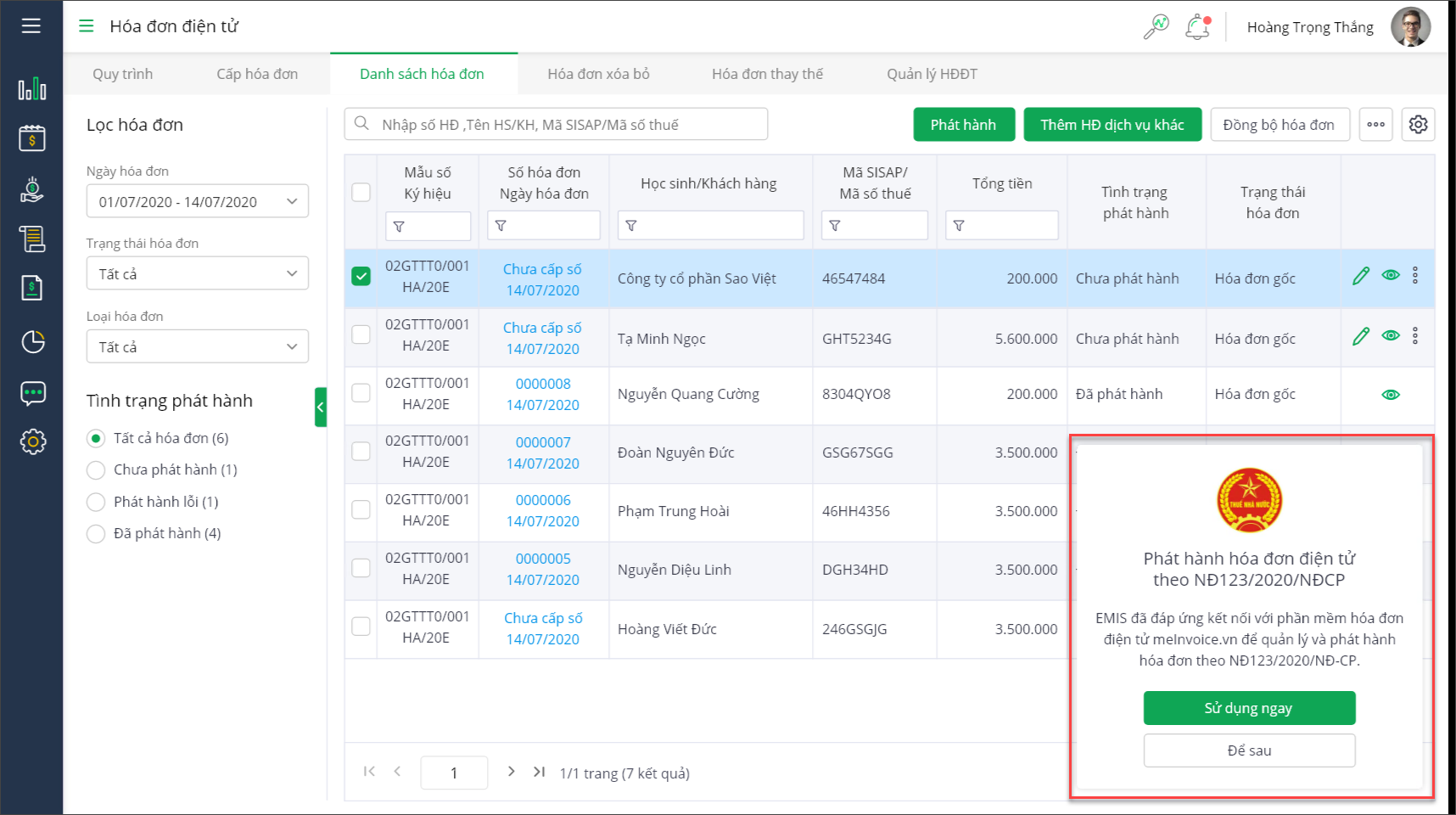Image resolution: width=1456 pixels, height=815 pixels.
Task: Click the pie chart report icon in sidebar
Action: pos(32,341)
